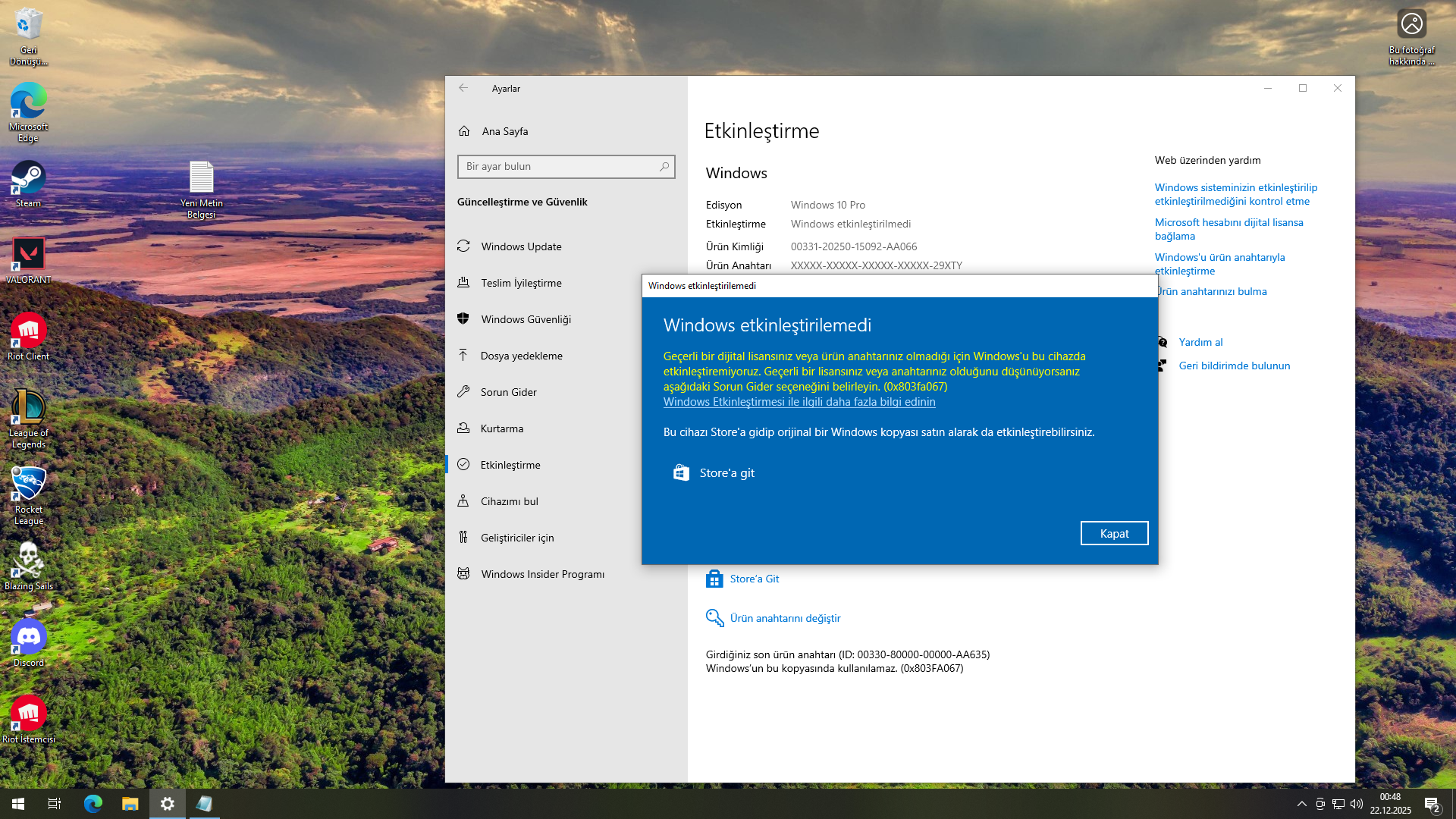The width and height of the screenshot is (1456, 819).
Task: Switch to the Settings taskbar button
Action: pos(168,804)
